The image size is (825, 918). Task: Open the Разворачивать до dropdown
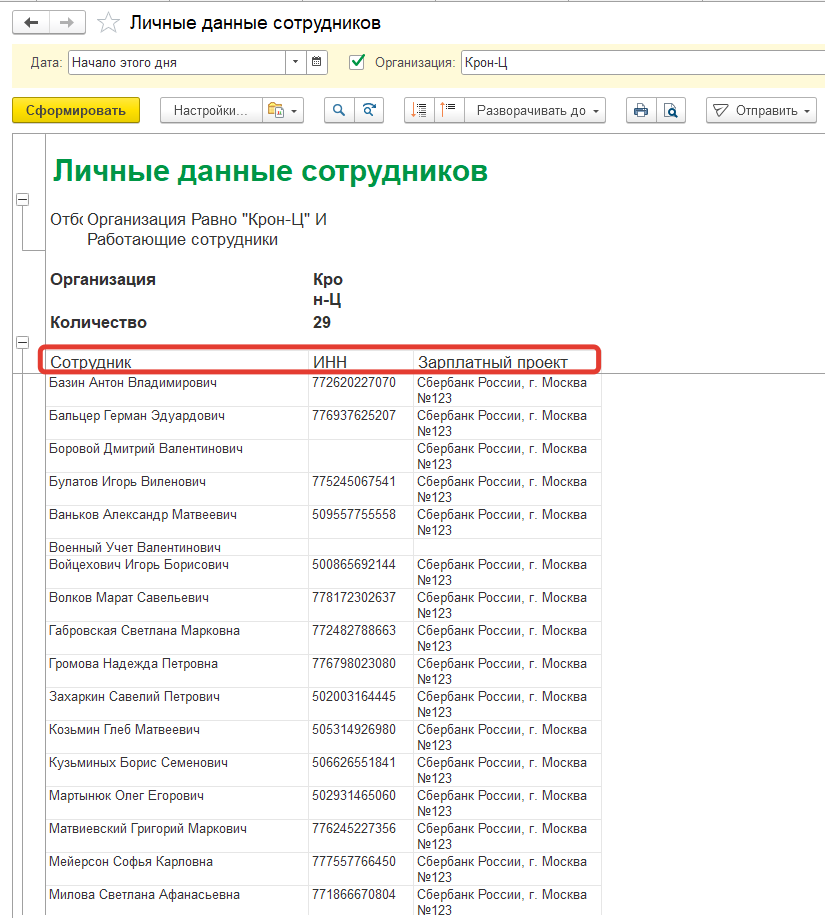point(540,111)
